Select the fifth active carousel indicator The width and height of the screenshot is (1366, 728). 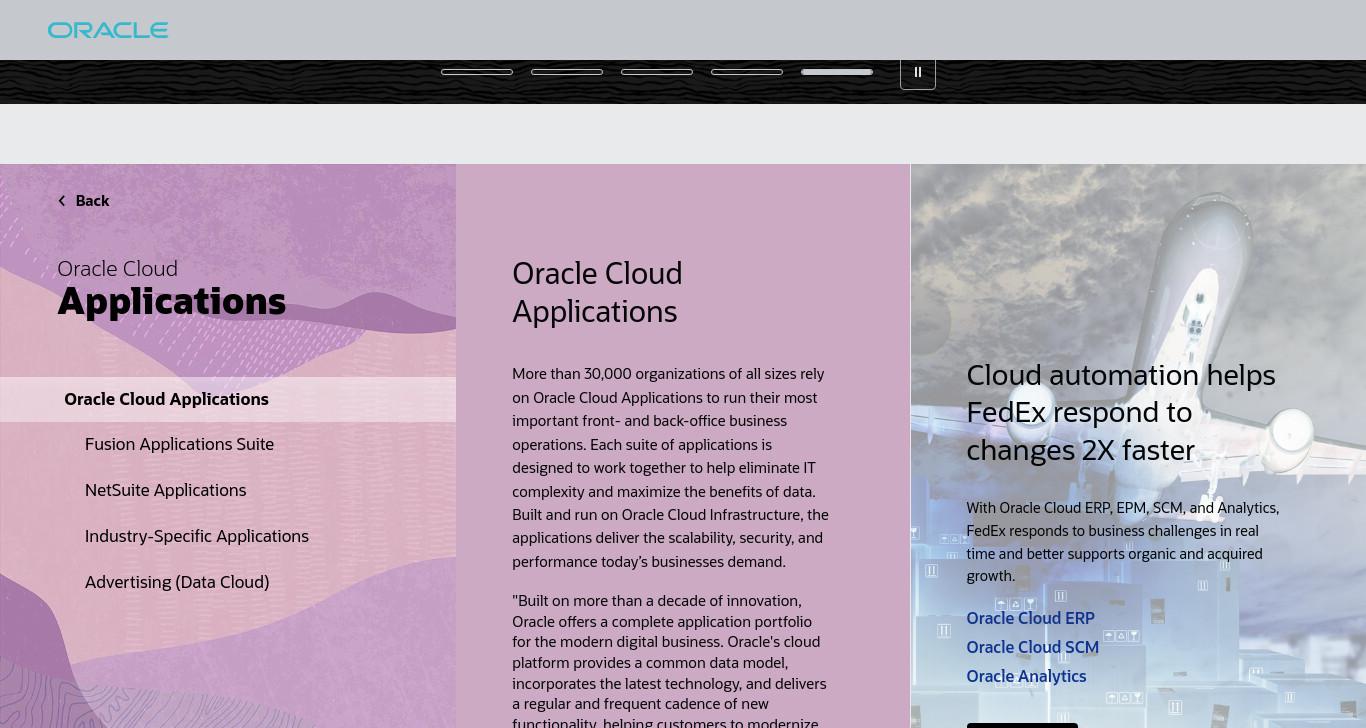tap(837, 72)
